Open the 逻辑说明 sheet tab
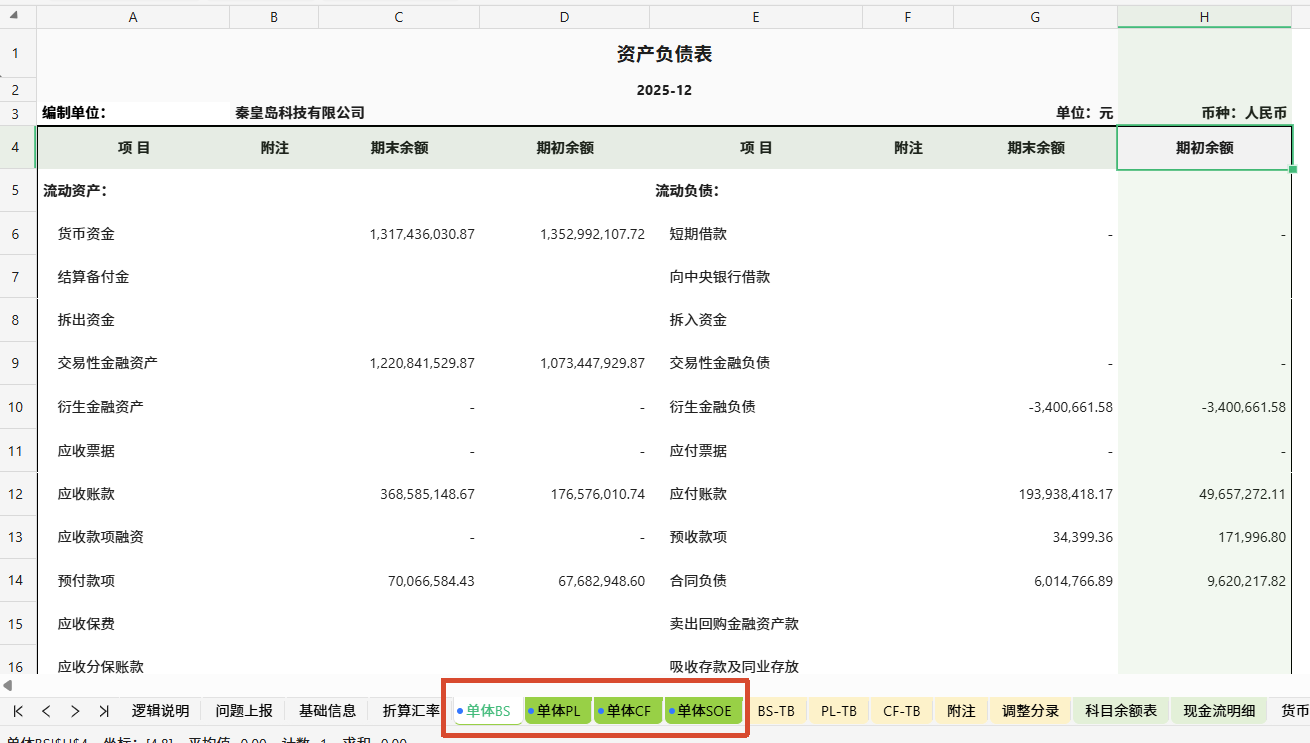 pyautogui.click(x=160, y=711)
